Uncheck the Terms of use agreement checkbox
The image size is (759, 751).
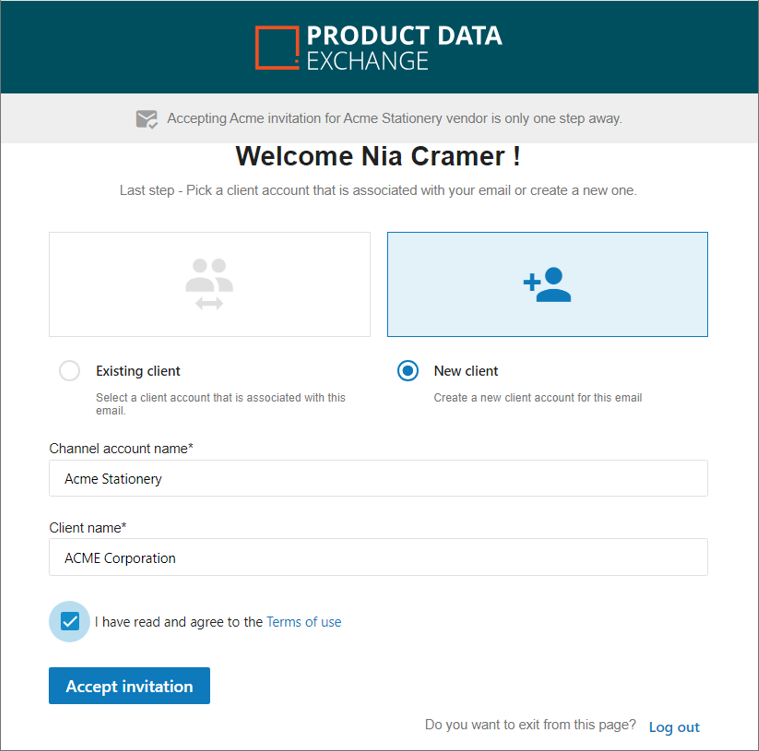tap(70, 621)
